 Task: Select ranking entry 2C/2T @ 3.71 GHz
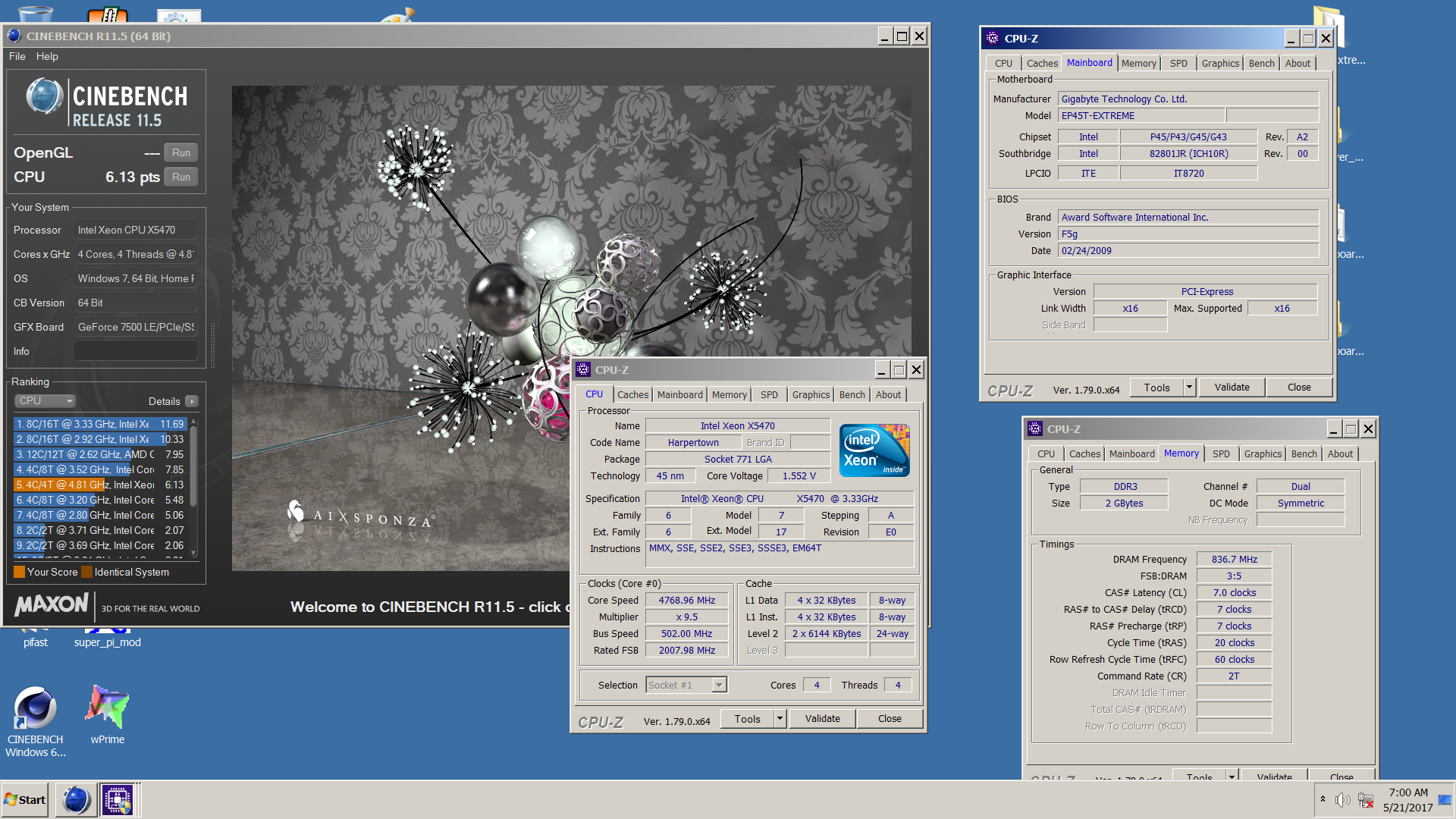(99, 530)
